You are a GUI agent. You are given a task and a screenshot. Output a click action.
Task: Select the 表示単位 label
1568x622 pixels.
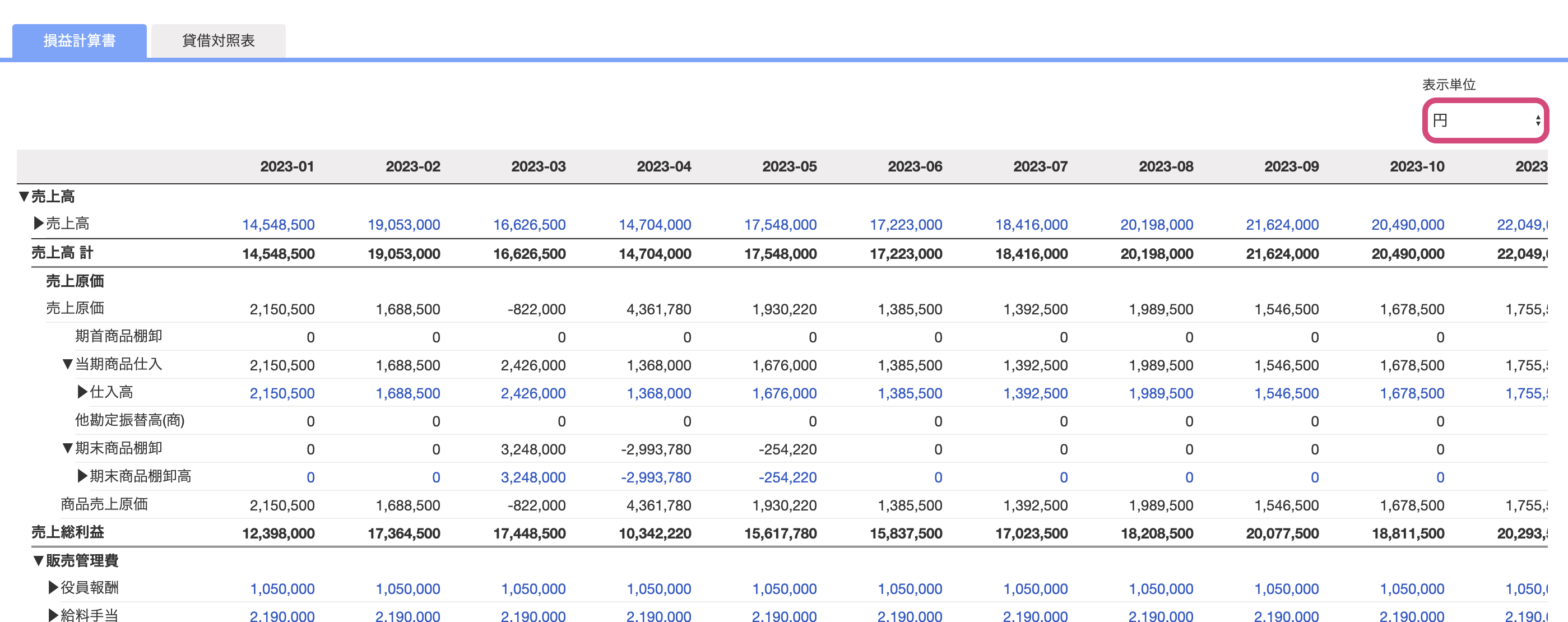(1448, 85)
